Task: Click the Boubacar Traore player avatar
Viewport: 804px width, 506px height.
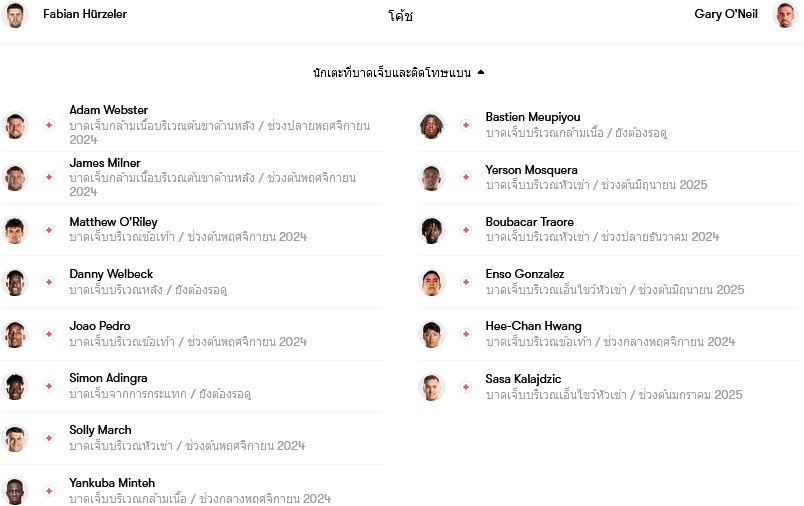Action: [x=432, y=230]
